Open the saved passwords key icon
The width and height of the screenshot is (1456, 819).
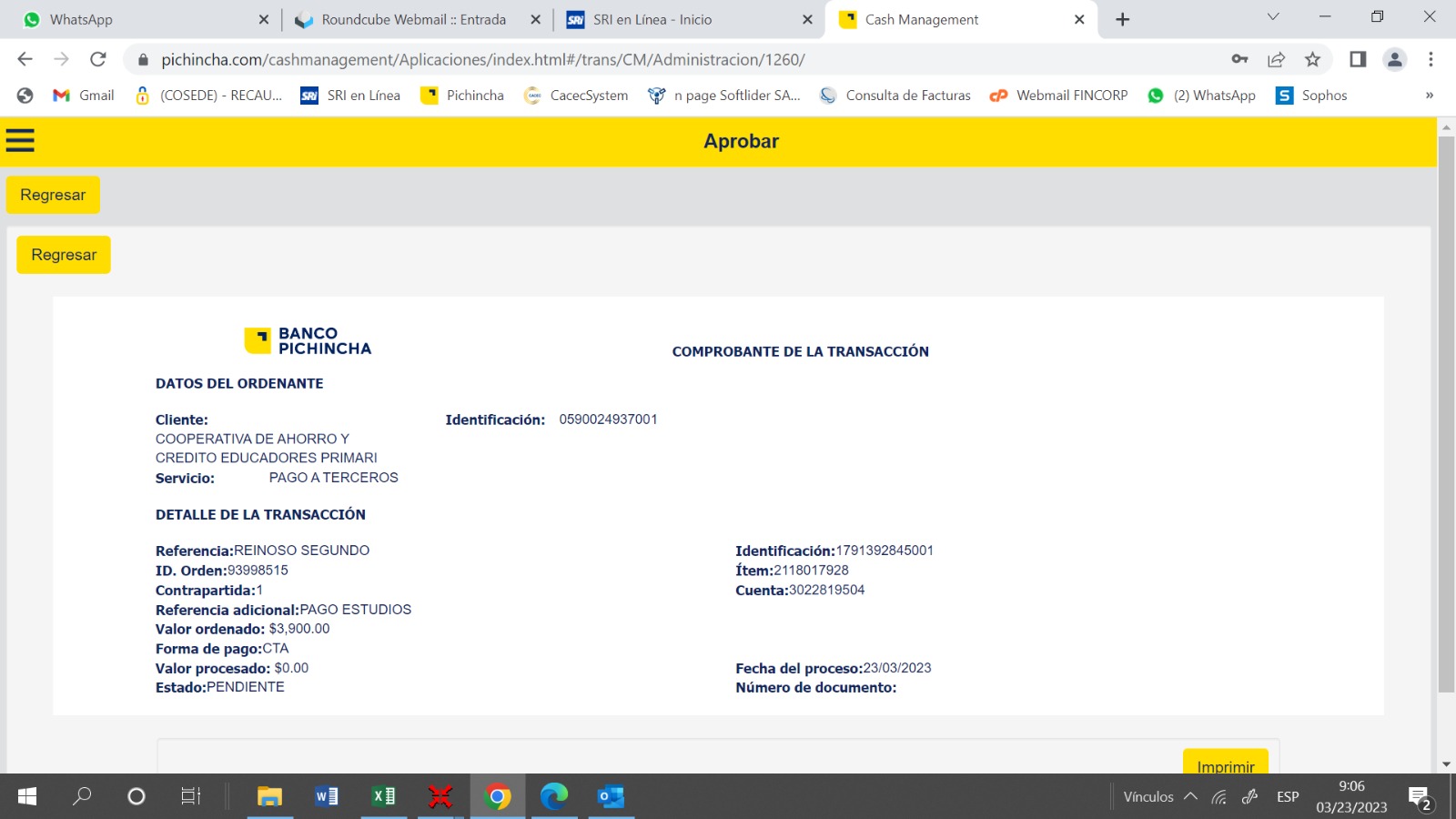[x=1239, y=59]
